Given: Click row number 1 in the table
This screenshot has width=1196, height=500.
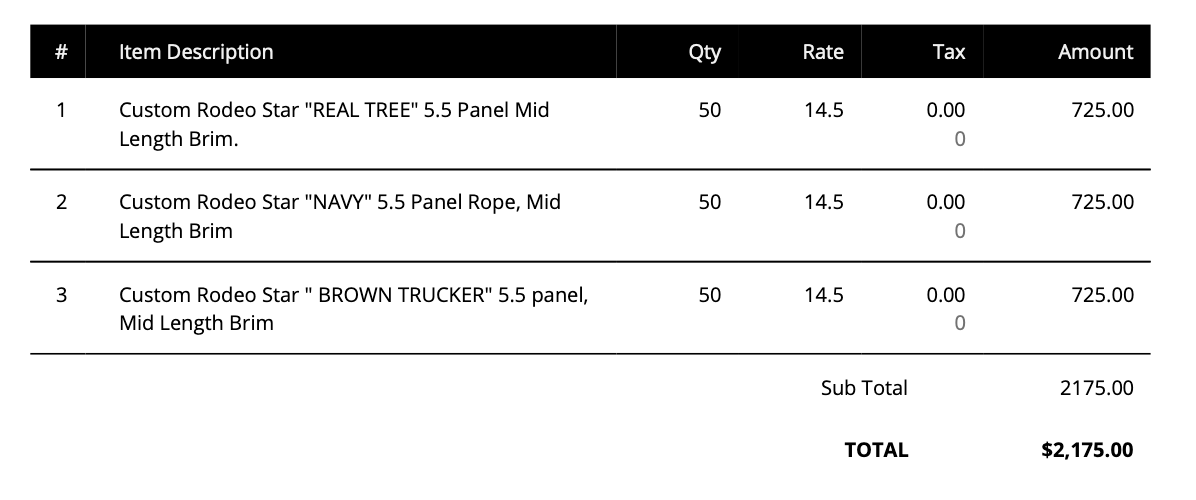Looking at the screenshot, I should [61, 110].
